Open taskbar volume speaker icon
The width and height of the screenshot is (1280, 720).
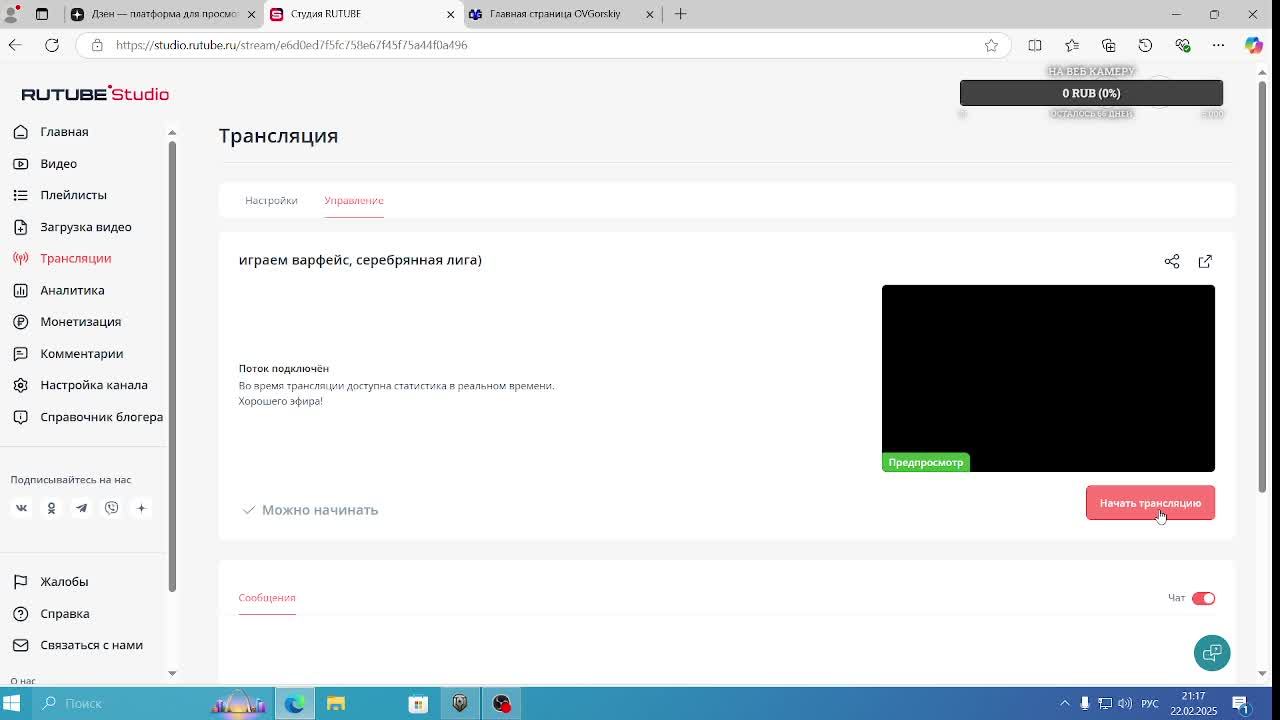1125,703
